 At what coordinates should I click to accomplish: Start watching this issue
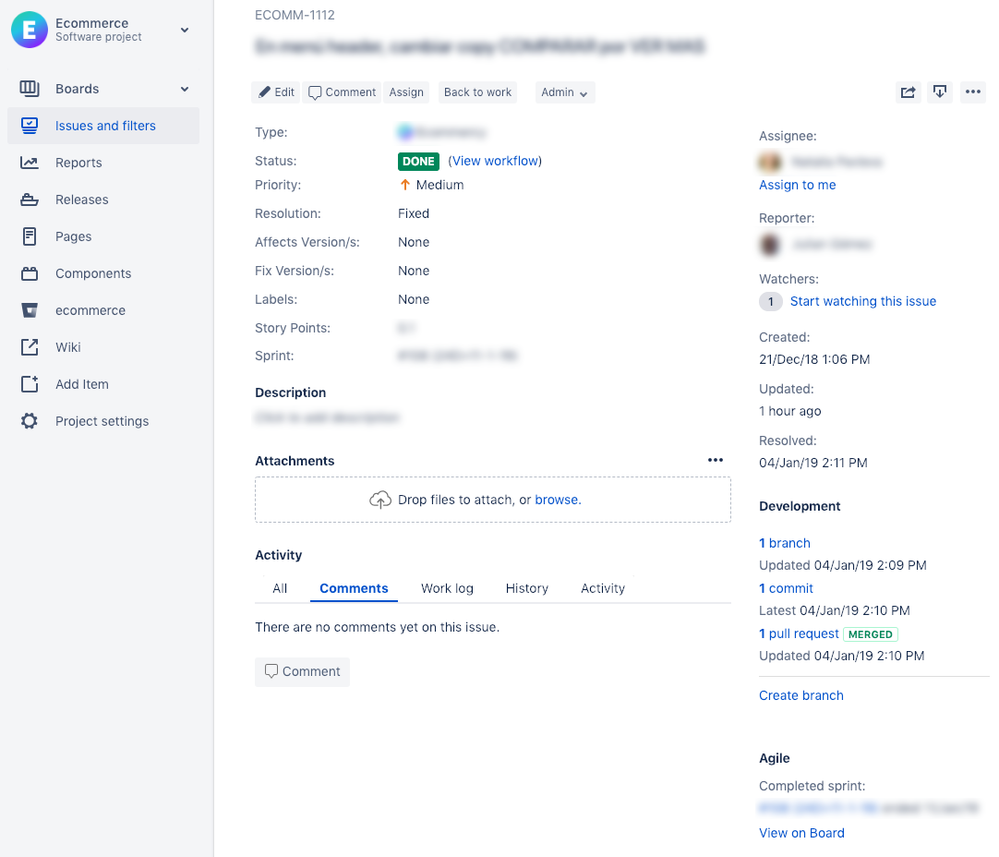(863, 301)
